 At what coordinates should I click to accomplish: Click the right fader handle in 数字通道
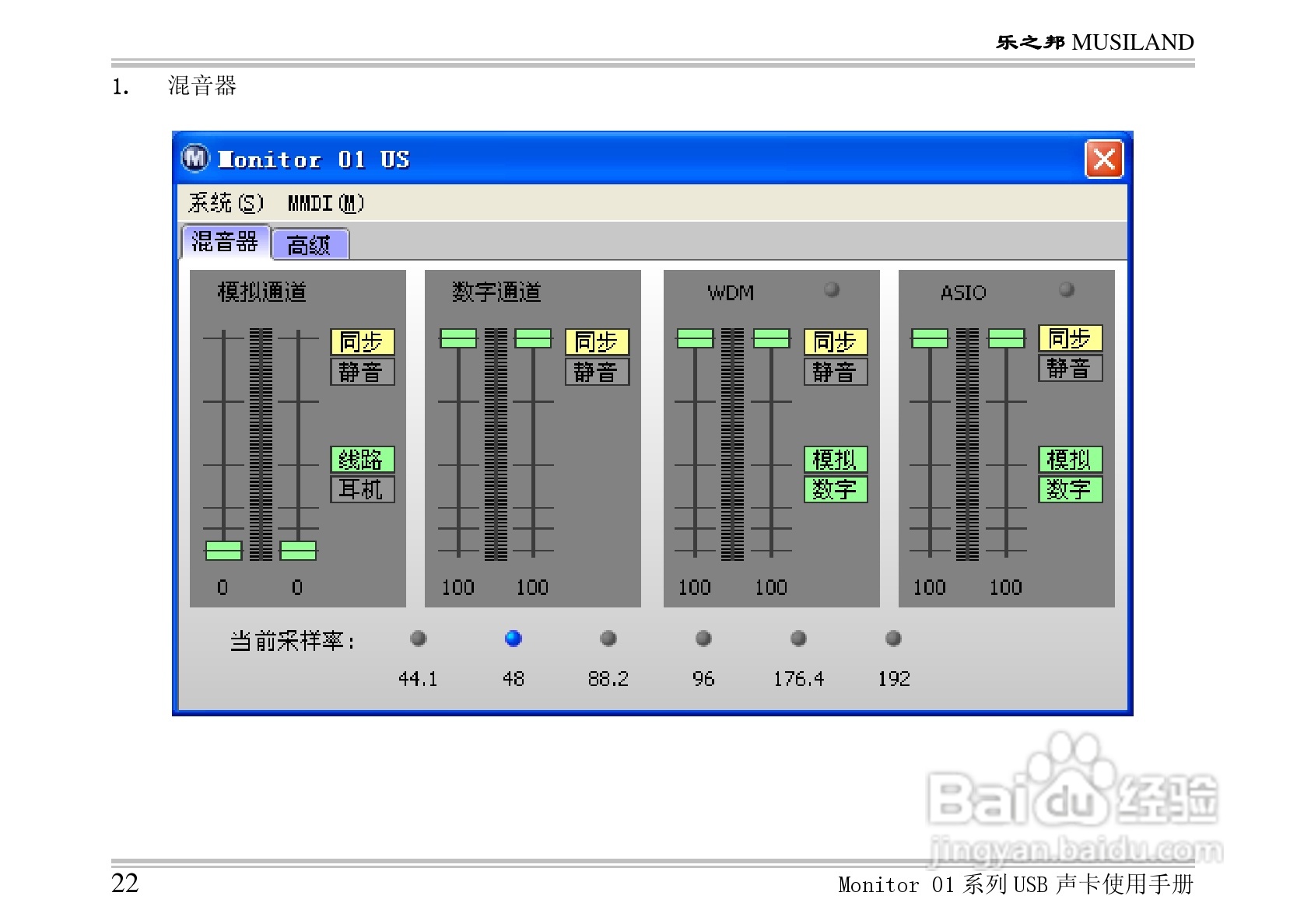(533, 338)
